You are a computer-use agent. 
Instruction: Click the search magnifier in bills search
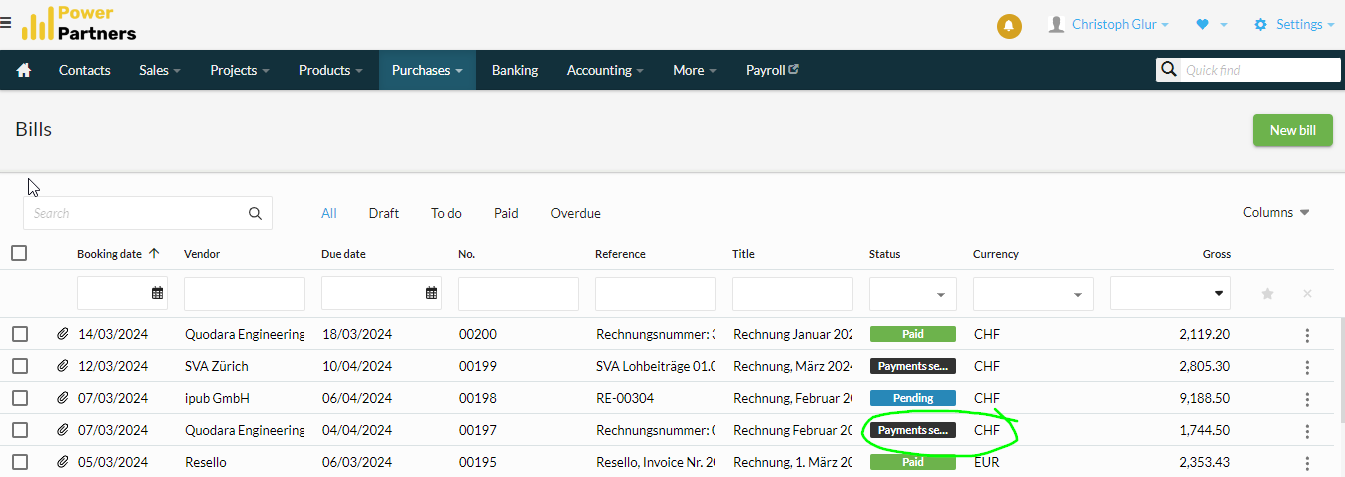[255, 213]
